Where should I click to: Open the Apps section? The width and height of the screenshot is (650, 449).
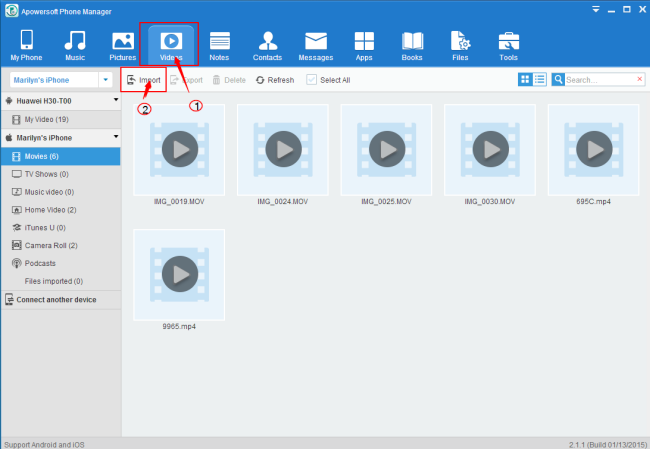pos(364,45)
